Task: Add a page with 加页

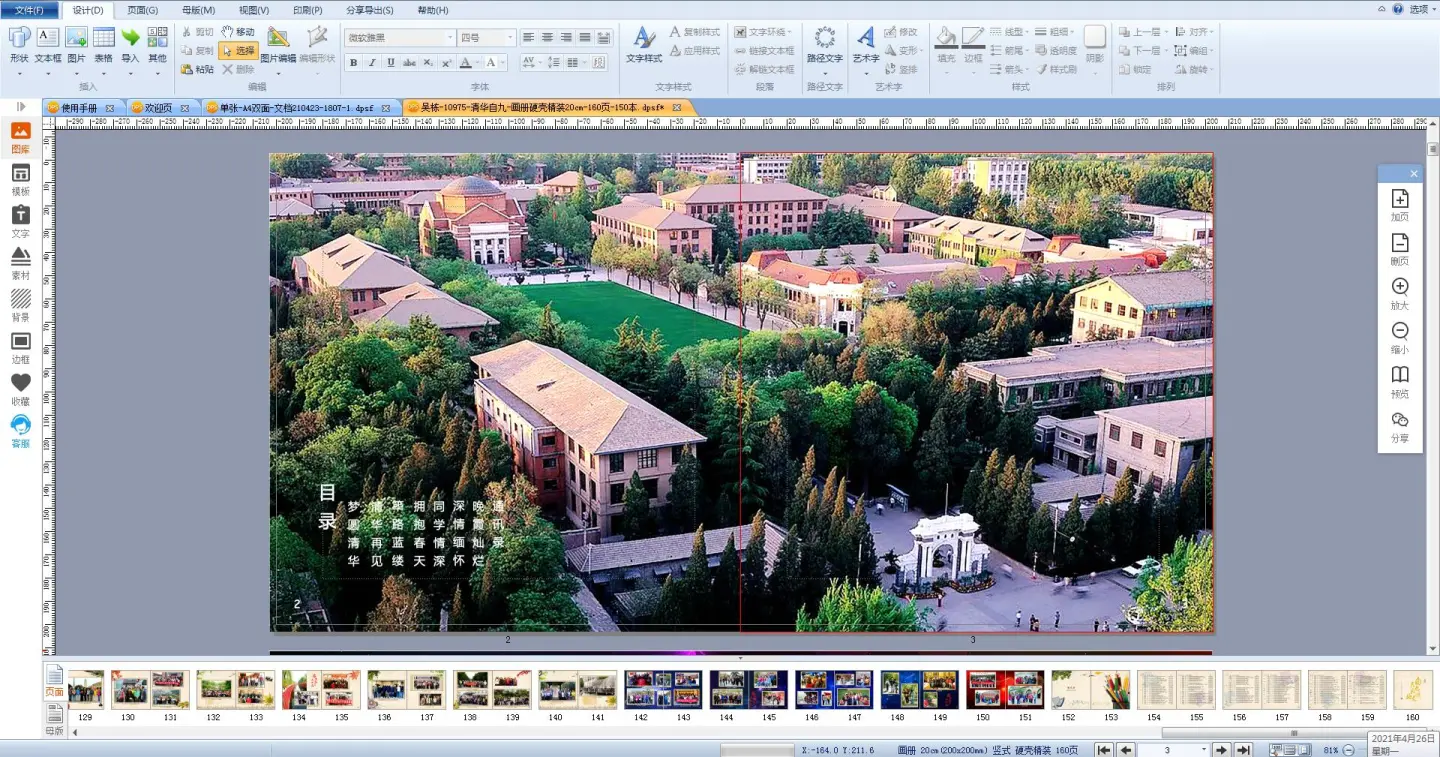Action: click(x=1400, y=206)
